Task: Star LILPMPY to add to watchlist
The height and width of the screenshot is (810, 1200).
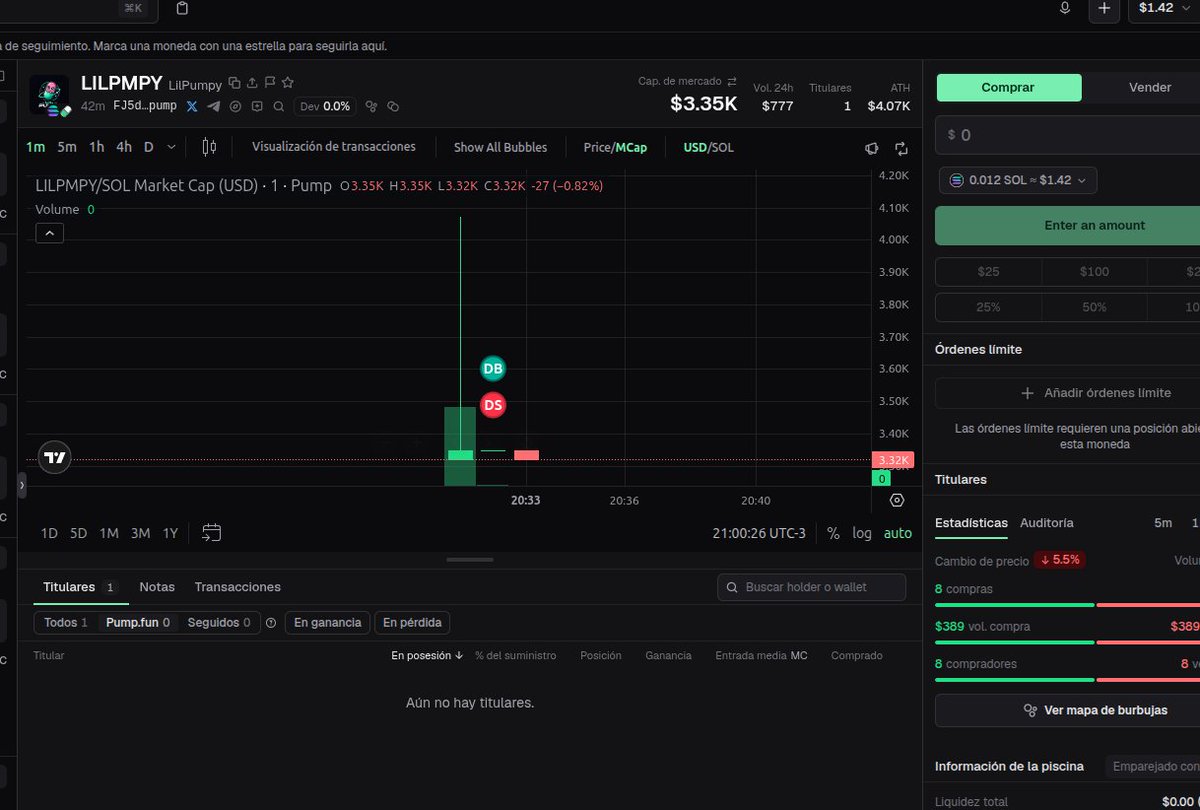Action: pyautogui.click(x=288, y=83)
